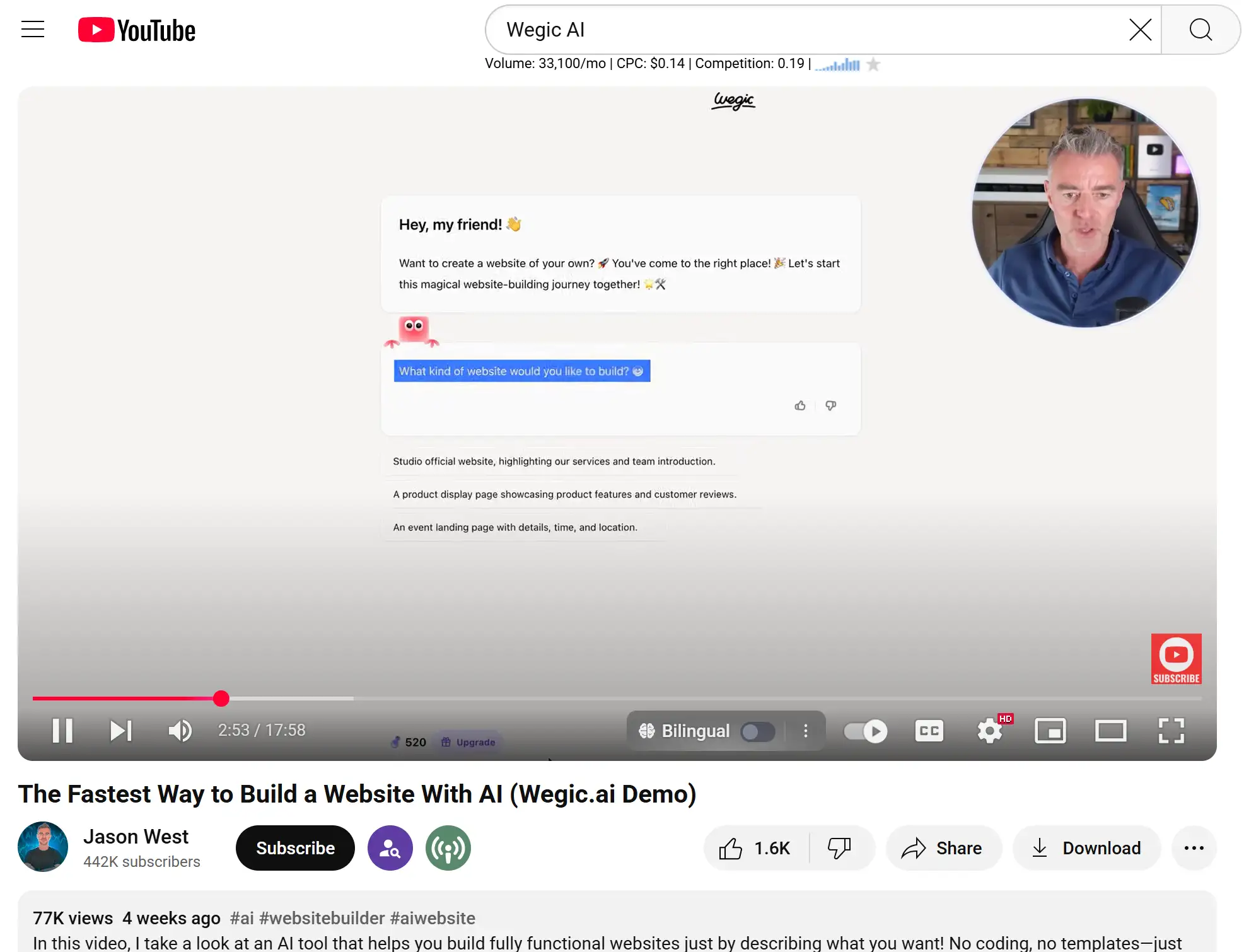1244x952 pixels.
Task: Toggle the Bilingual subtitles switch
Action: point(757,731)
